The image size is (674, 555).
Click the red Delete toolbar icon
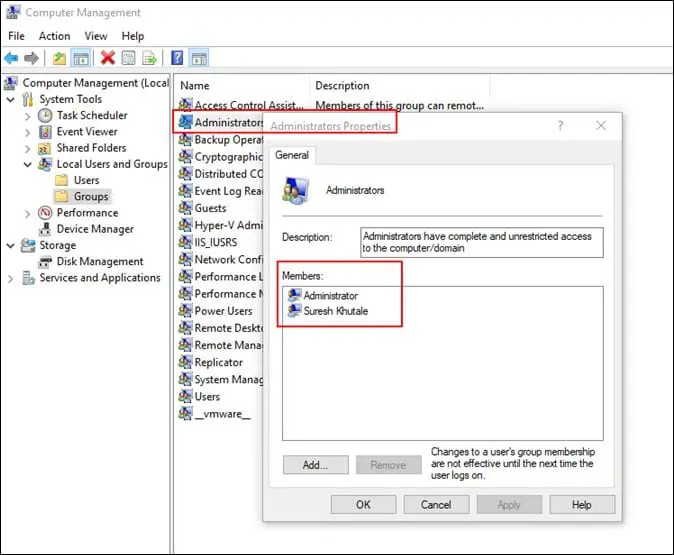pos(107,59)
